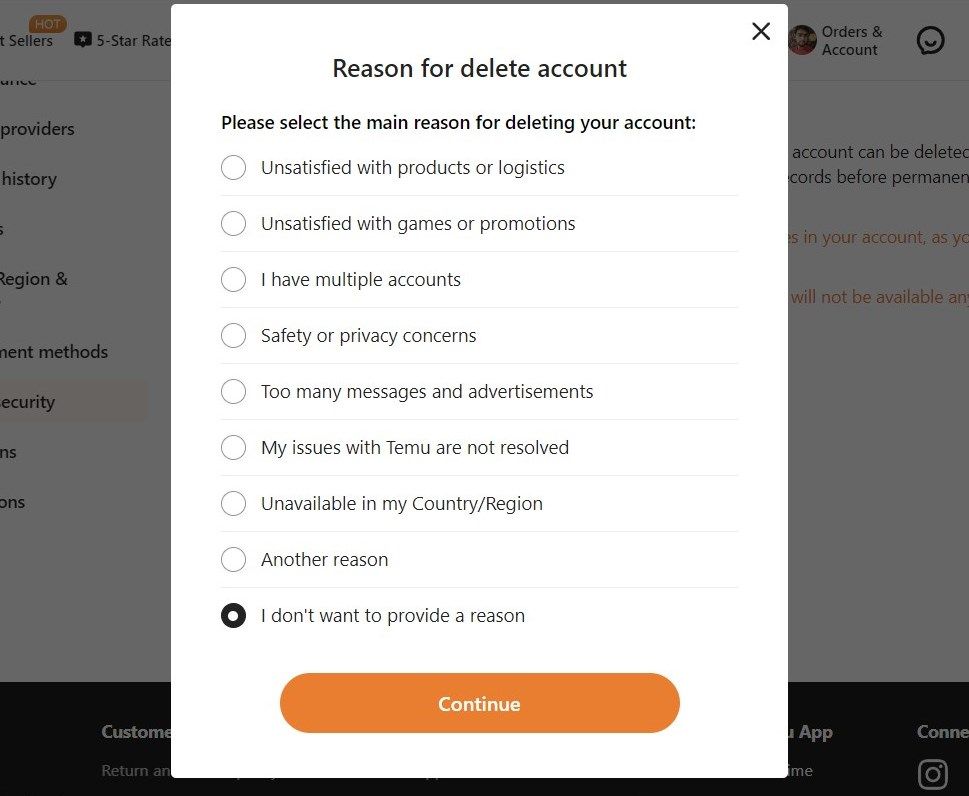Open the customer support chat icon

930,41
